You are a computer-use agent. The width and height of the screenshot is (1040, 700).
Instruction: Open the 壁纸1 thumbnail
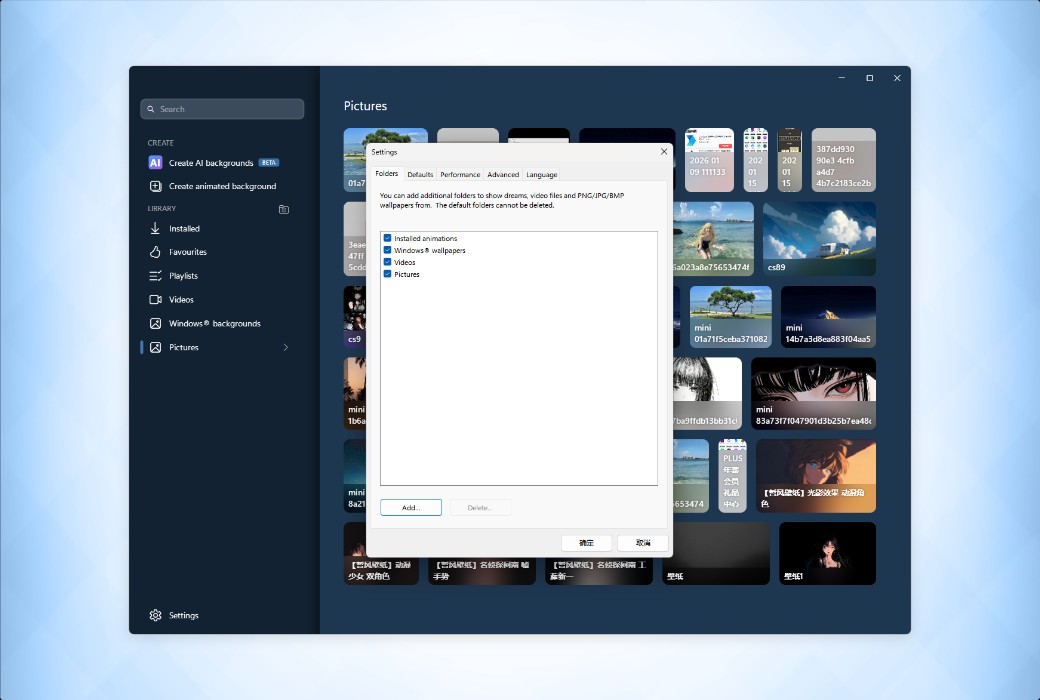827,553
